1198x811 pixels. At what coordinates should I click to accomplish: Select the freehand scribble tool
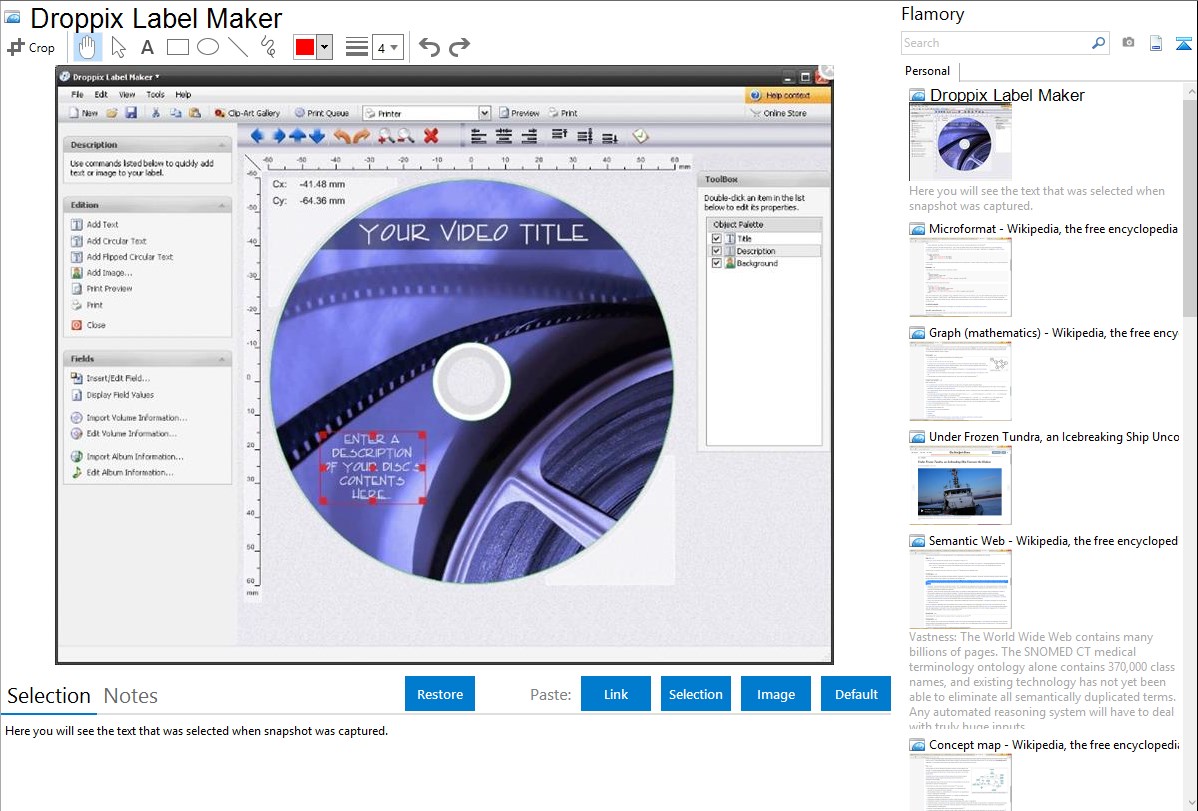268,47
